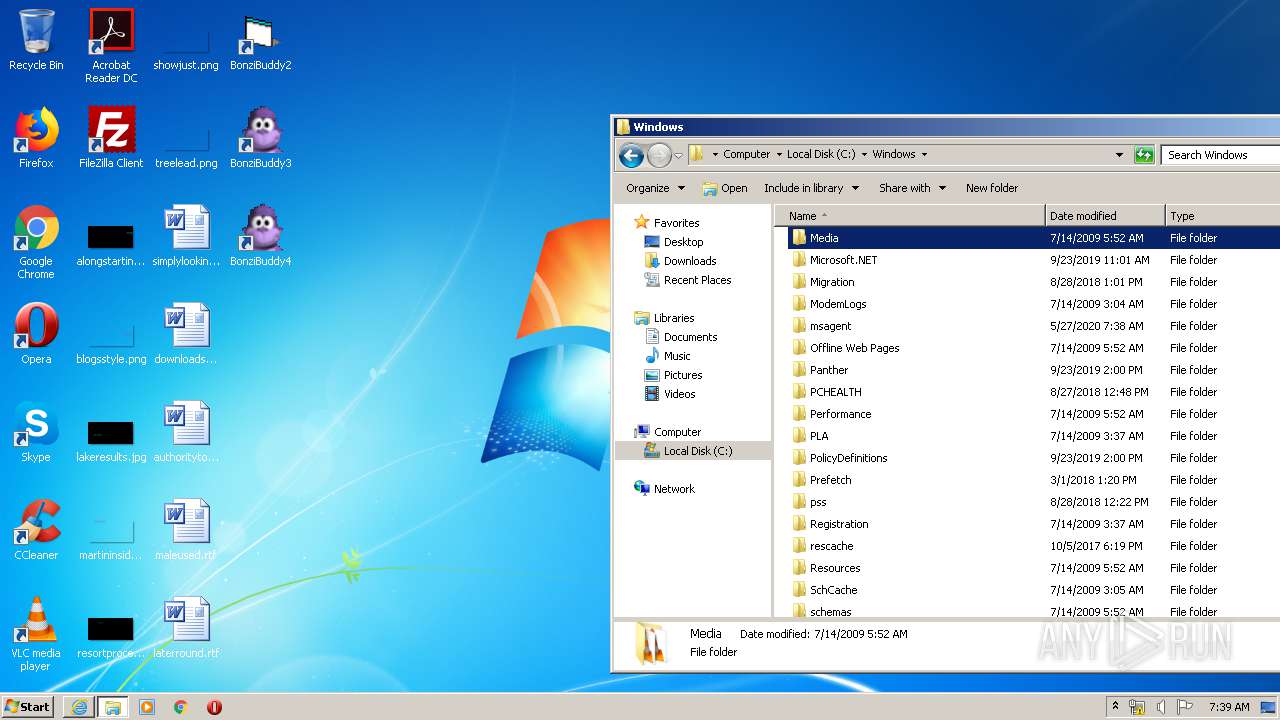Launch Firefox from the desktop

pyautogui.click(x=36, y=138)
